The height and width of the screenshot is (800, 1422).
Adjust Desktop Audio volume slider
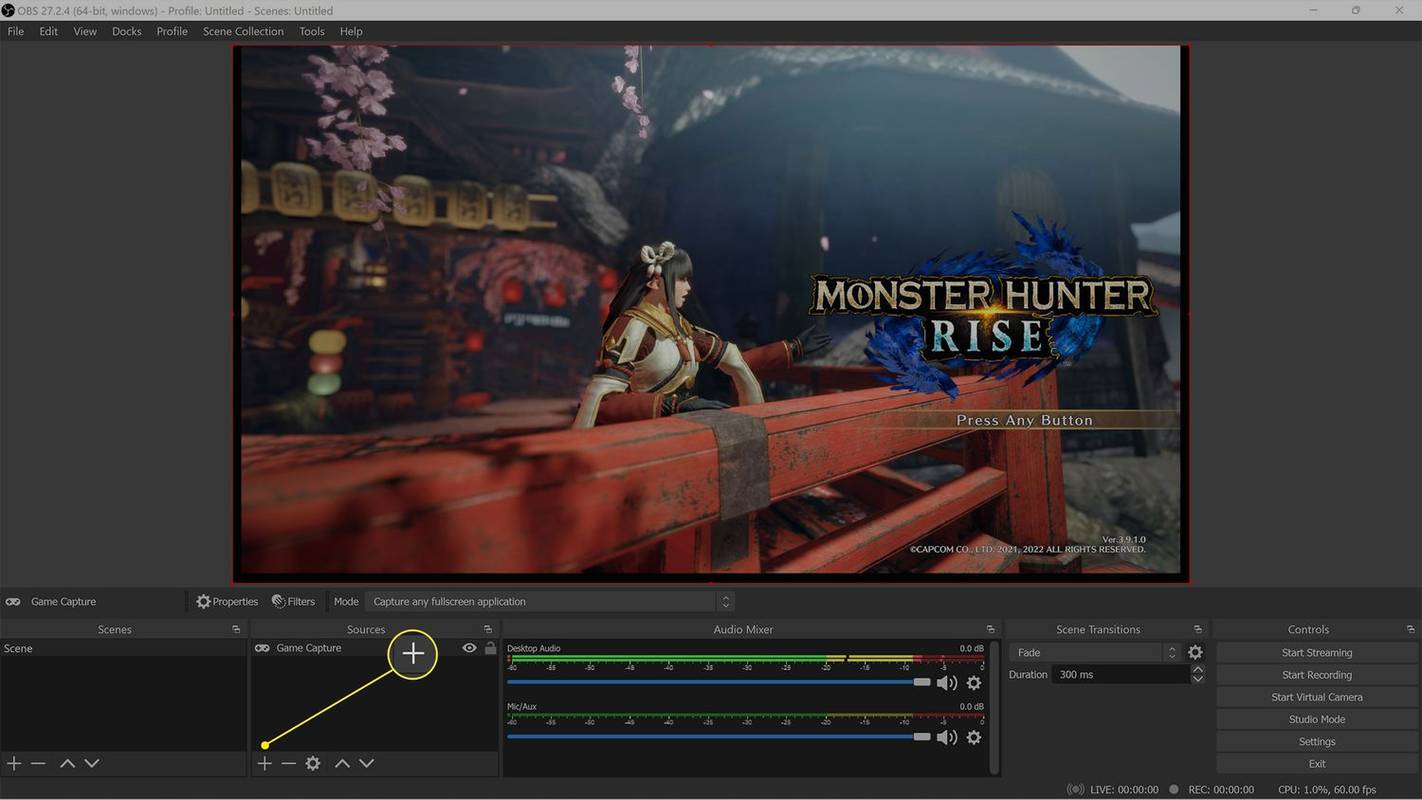(719, 682)
